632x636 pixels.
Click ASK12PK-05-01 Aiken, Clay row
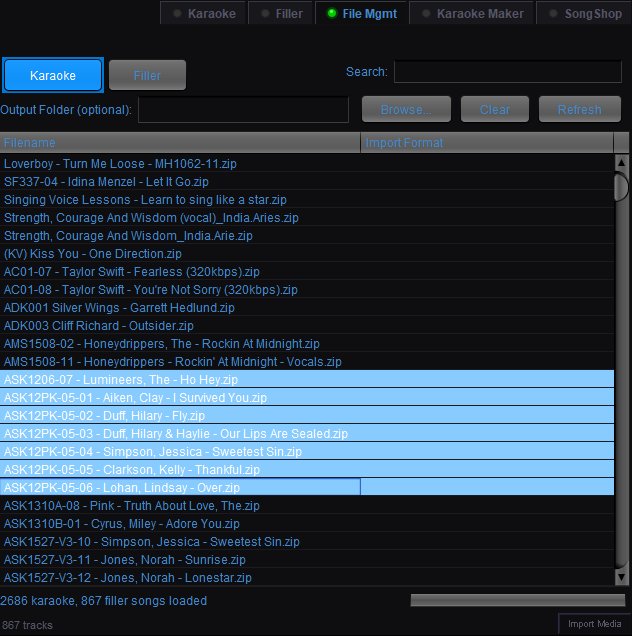(x=307, y=398)
